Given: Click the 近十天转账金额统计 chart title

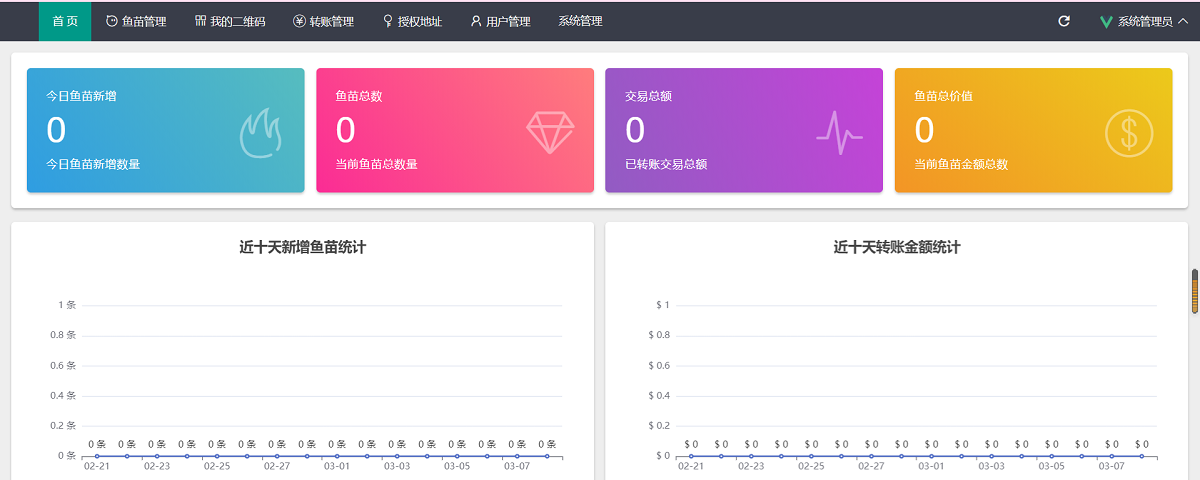Looking at the screenshot, I should tap(896, 247).
